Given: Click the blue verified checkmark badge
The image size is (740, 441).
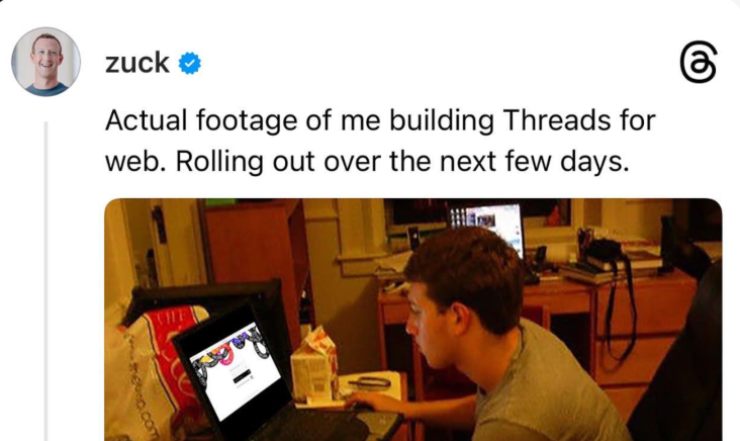Looking at the screenshot, I should (x=190, y=63).
